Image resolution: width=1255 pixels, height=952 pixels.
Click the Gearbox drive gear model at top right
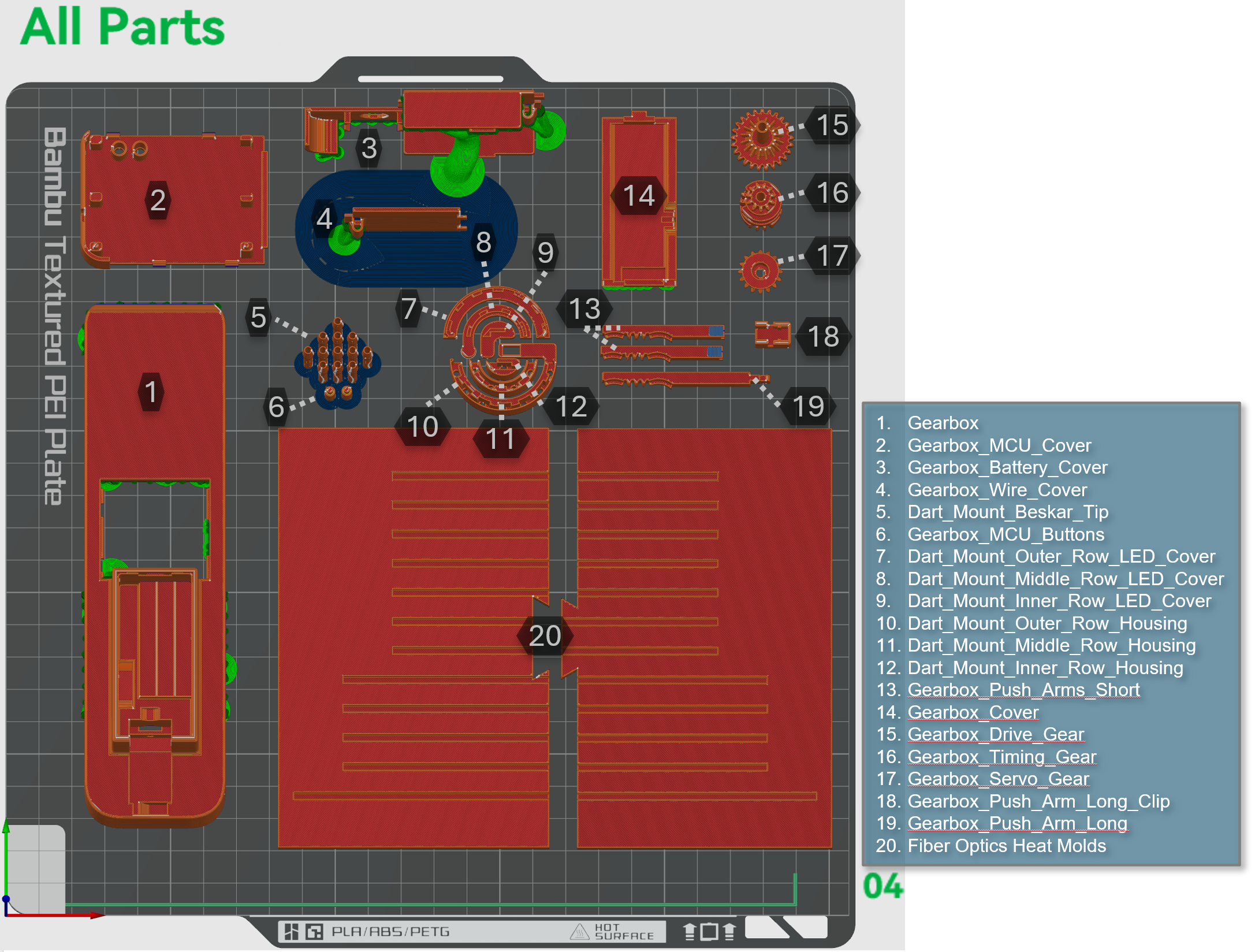click(761, 139)
